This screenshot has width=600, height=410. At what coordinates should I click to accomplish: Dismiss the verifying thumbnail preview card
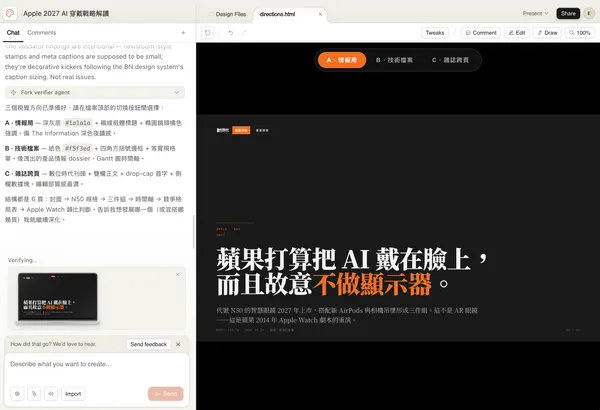[x=178, y=274]
